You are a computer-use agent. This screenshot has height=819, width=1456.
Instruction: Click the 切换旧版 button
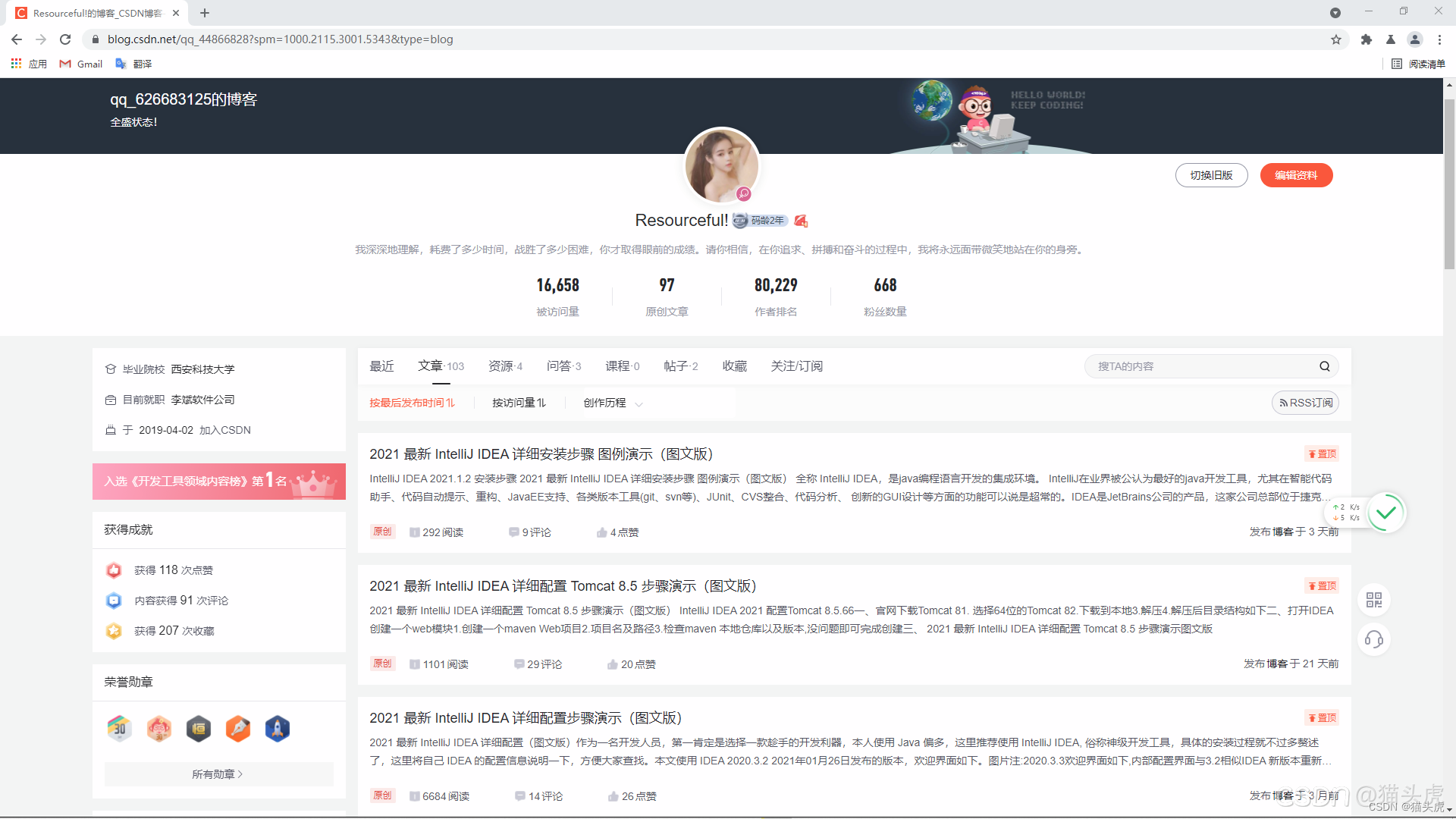(1211, 175)
